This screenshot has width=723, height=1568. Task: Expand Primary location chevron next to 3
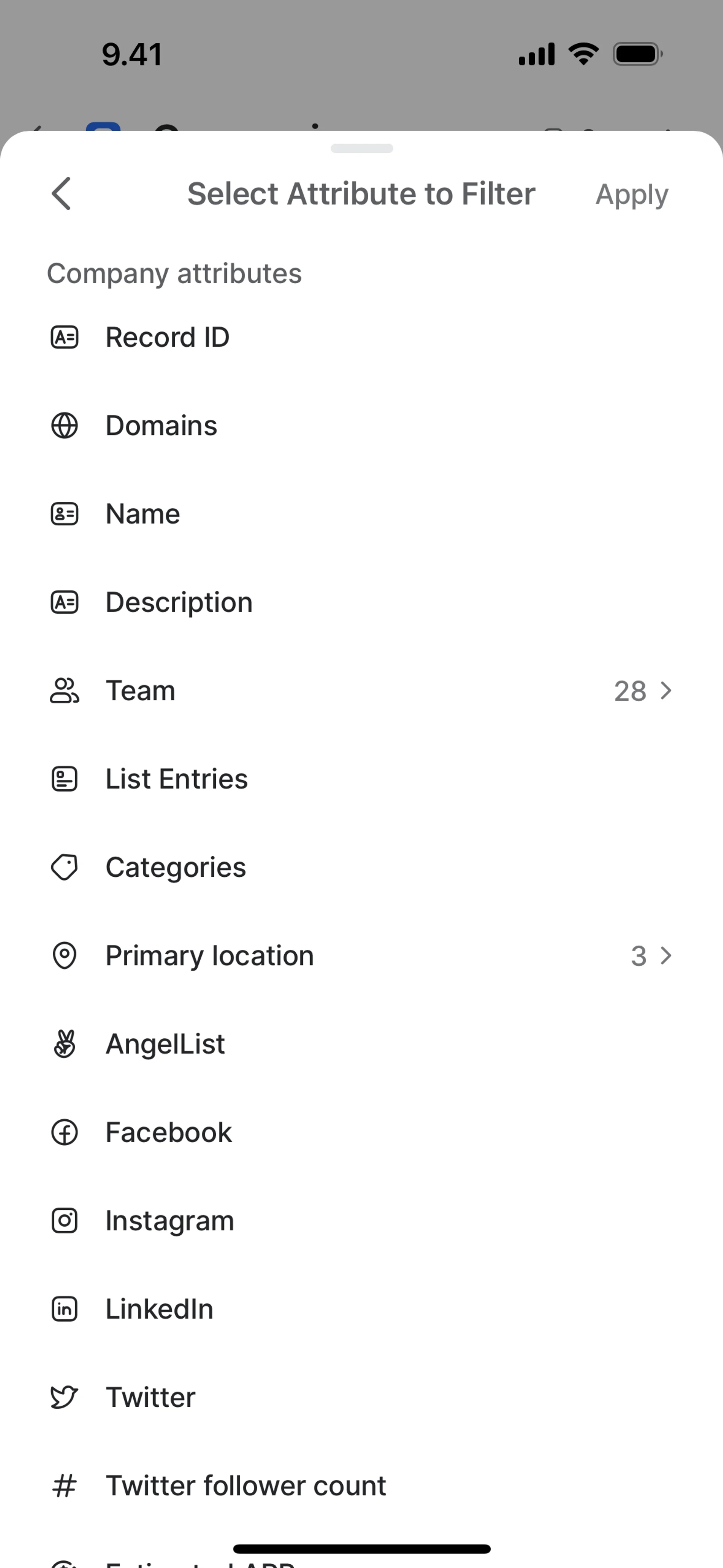[x=667, y=956]
